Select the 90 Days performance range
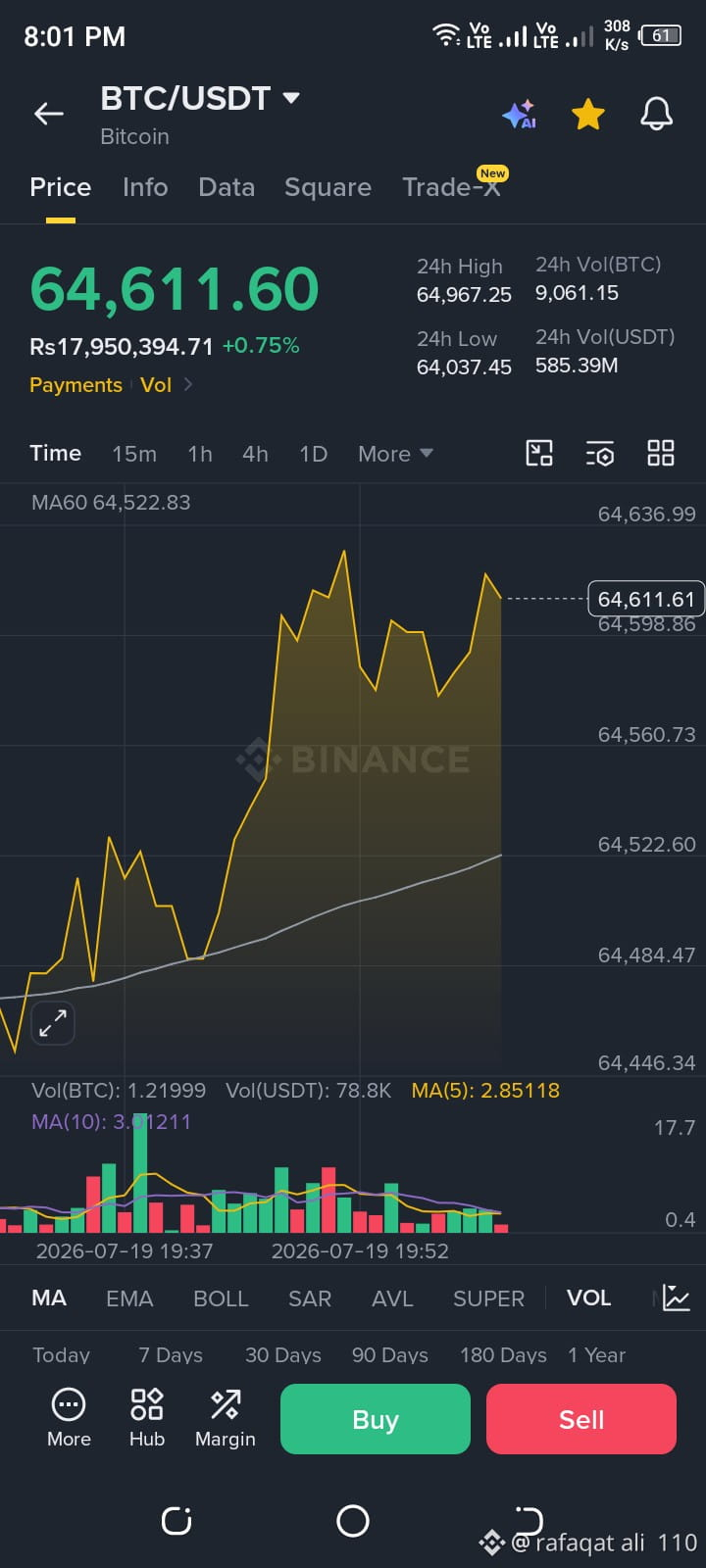 pos(390,1355)
